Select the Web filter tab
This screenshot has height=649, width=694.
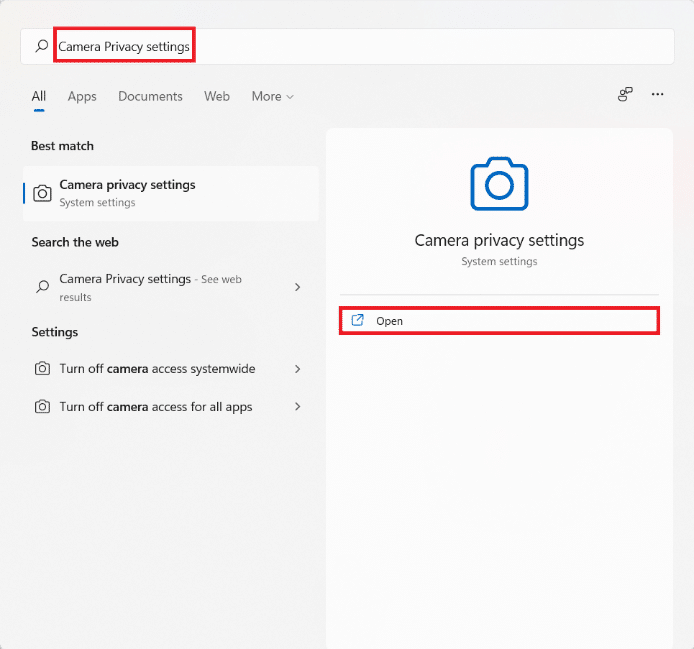click(x=217, y=96)
